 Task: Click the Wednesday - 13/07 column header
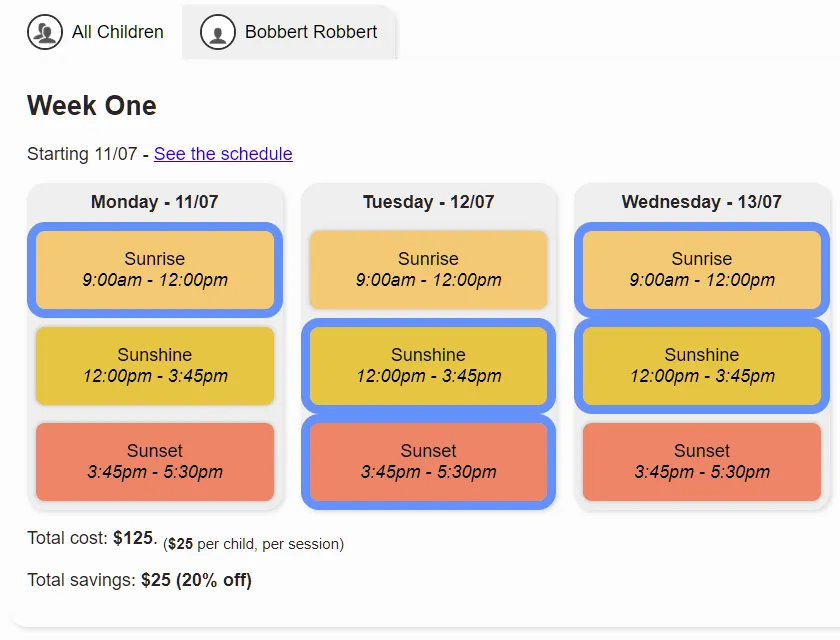702,202
